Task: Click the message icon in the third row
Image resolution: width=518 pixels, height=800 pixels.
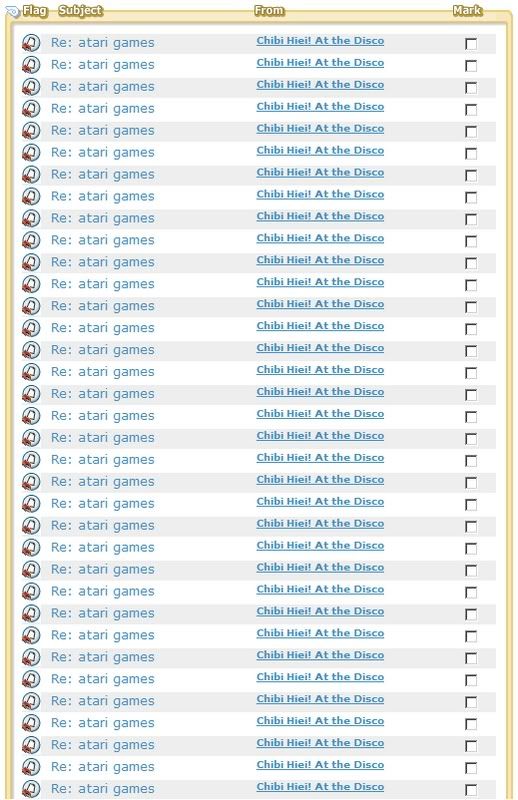Action: pyautogui.click(x=31, y=87)
